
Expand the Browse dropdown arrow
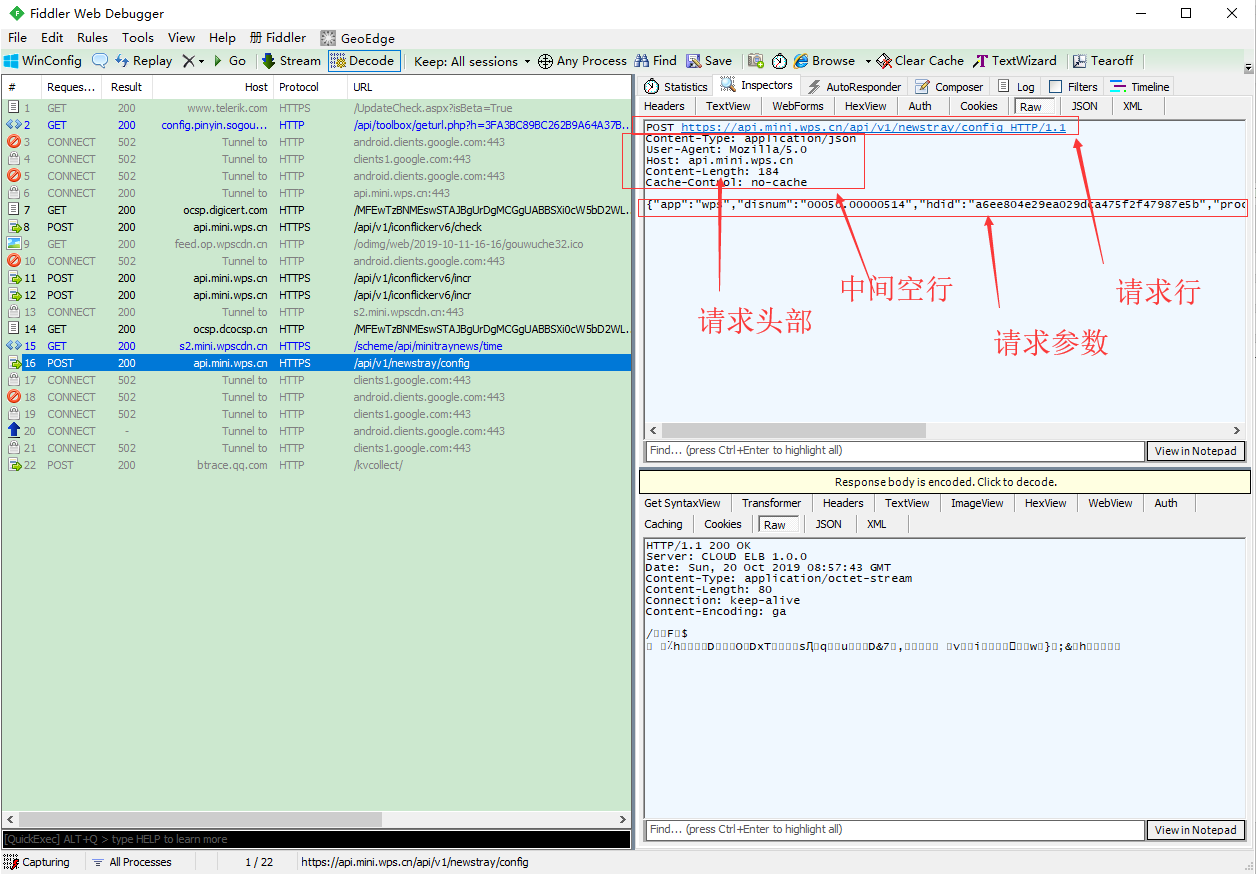click(x=867, y=61)
